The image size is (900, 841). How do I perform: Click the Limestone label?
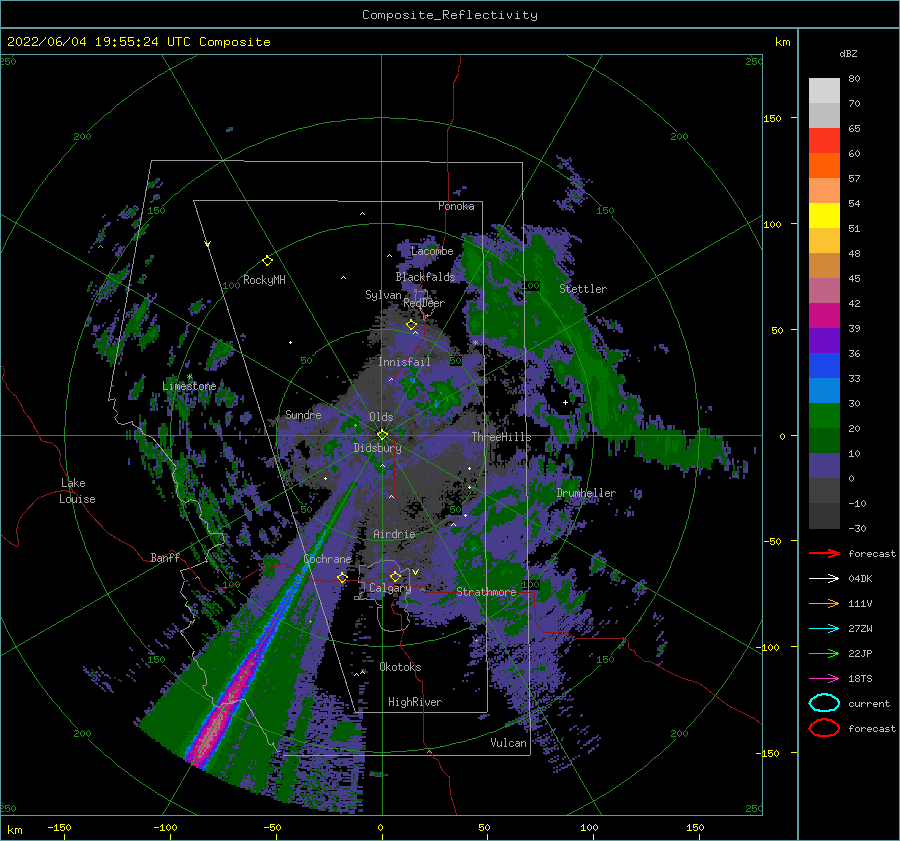pos(189,386)
